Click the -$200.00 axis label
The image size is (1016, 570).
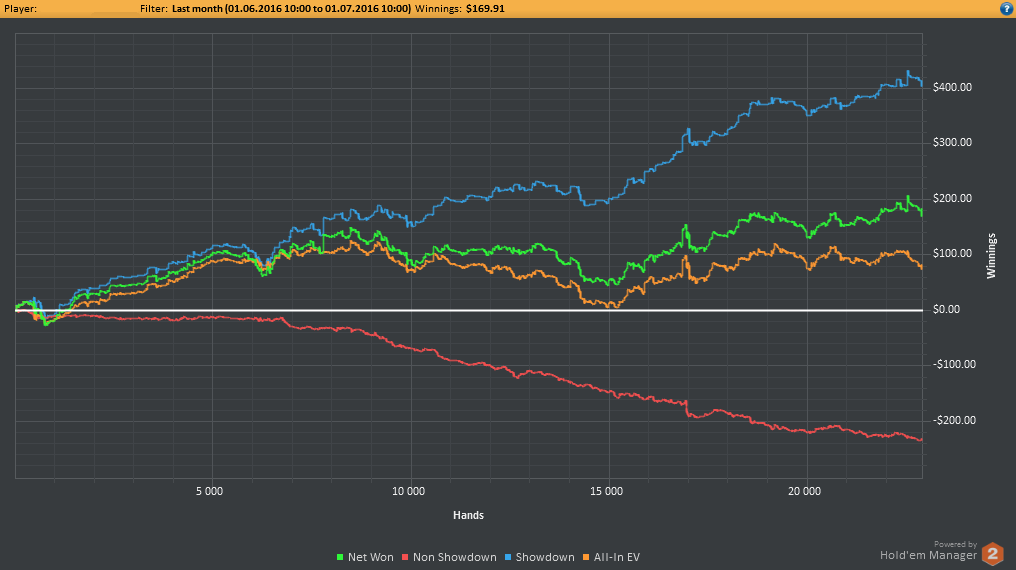pos(954,420)
